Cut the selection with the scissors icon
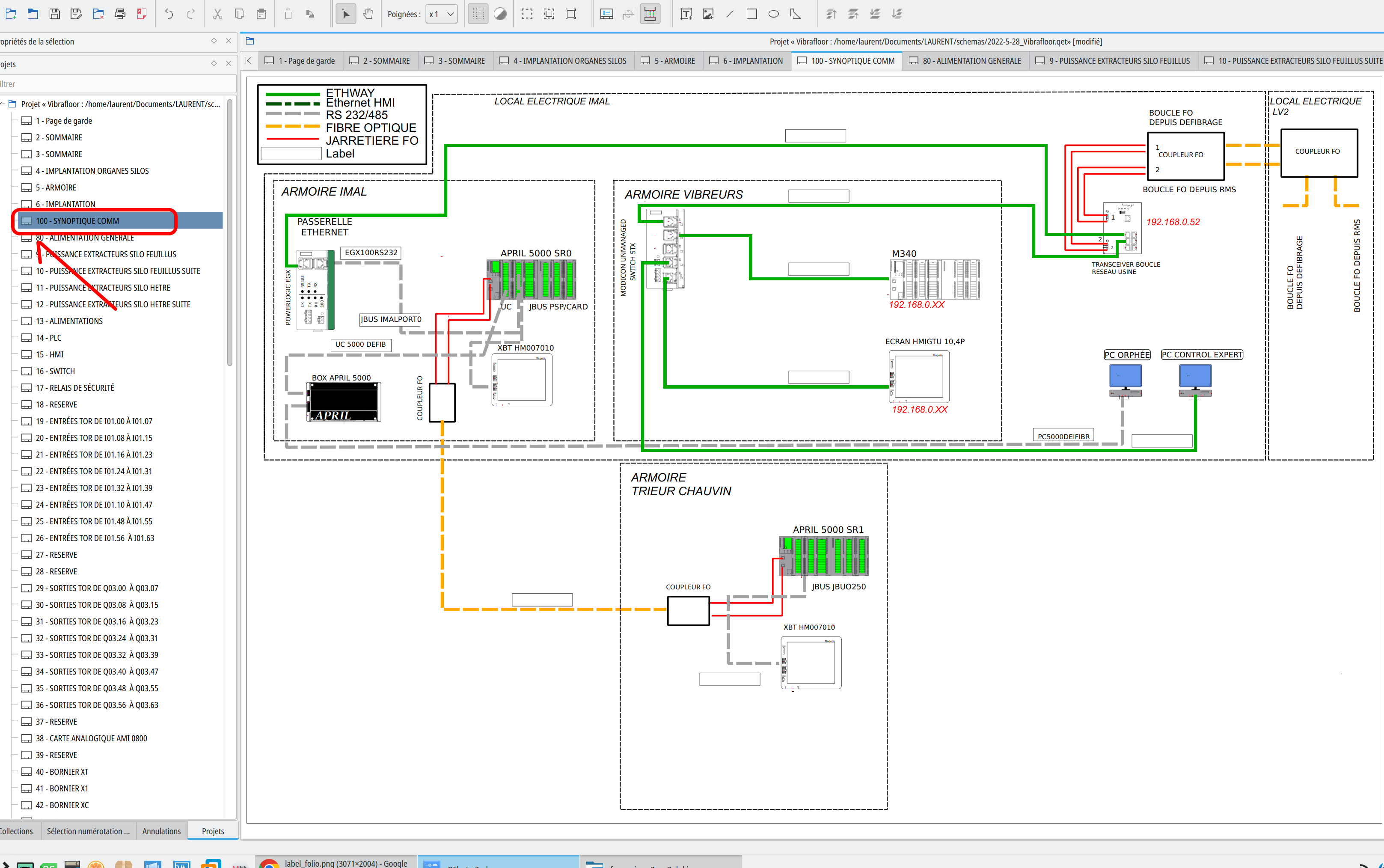Screen dimensions: 1384x868 (x=217, y=14)
